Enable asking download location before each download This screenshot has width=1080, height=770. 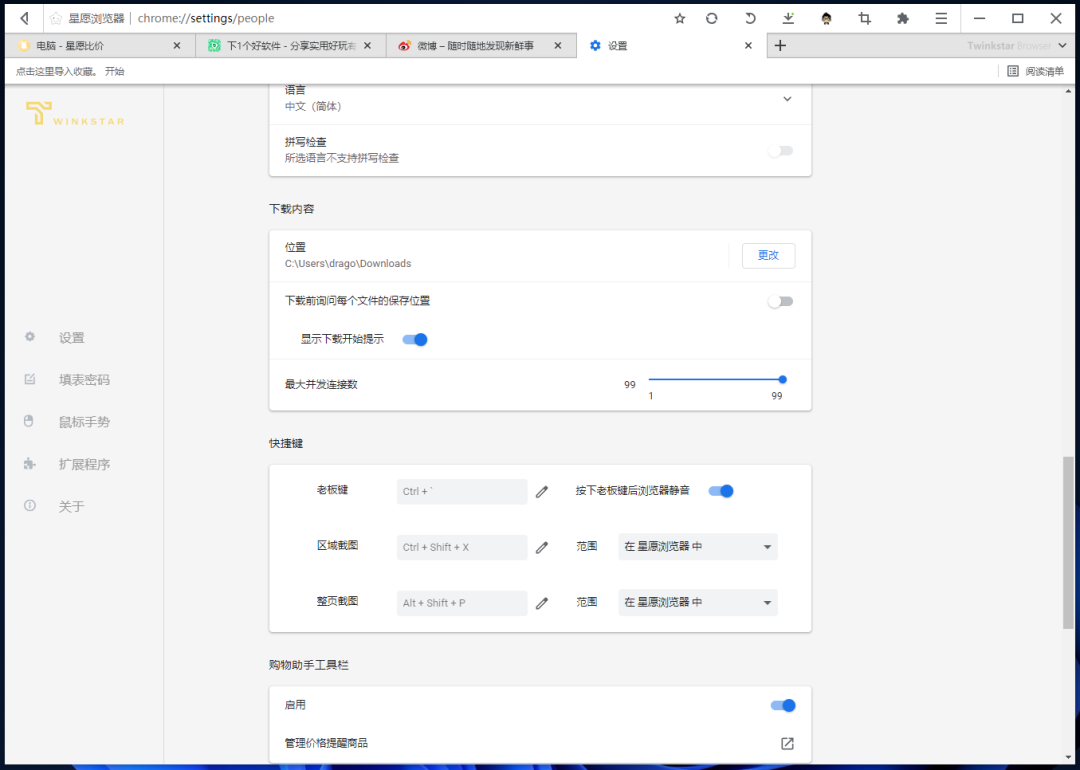[x=779, y=300]
